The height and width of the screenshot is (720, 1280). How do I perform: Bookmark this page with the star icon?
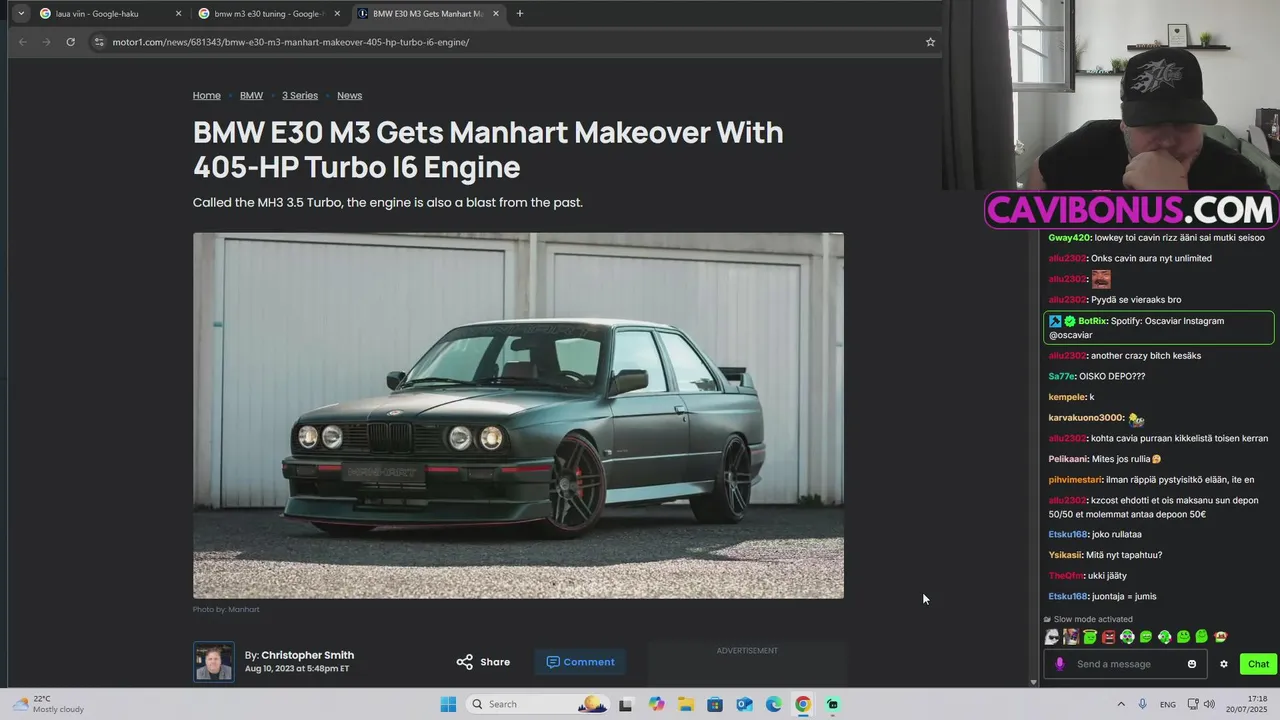[930, 42]
